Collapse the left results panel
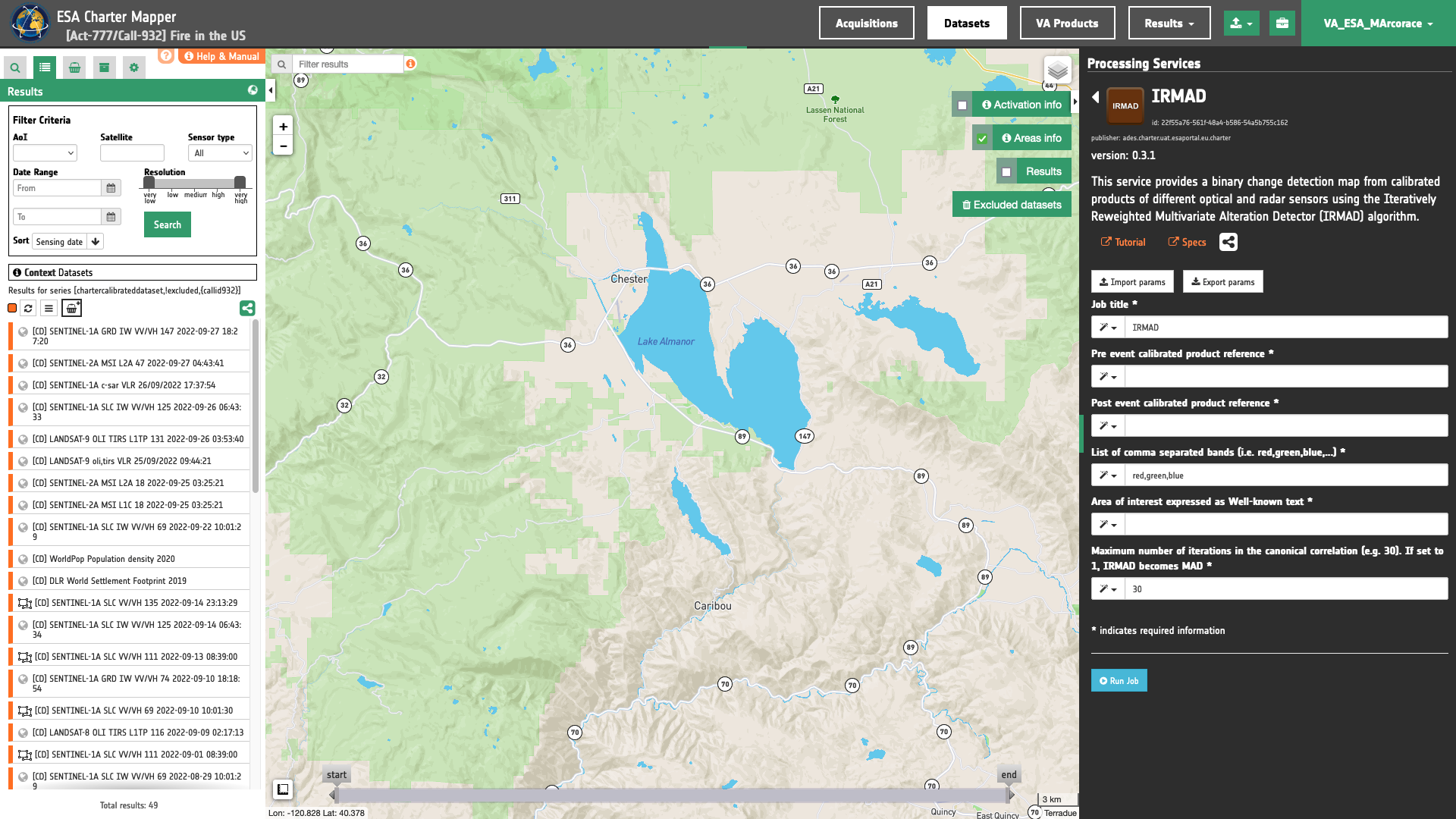 click(x=271, y=90)
